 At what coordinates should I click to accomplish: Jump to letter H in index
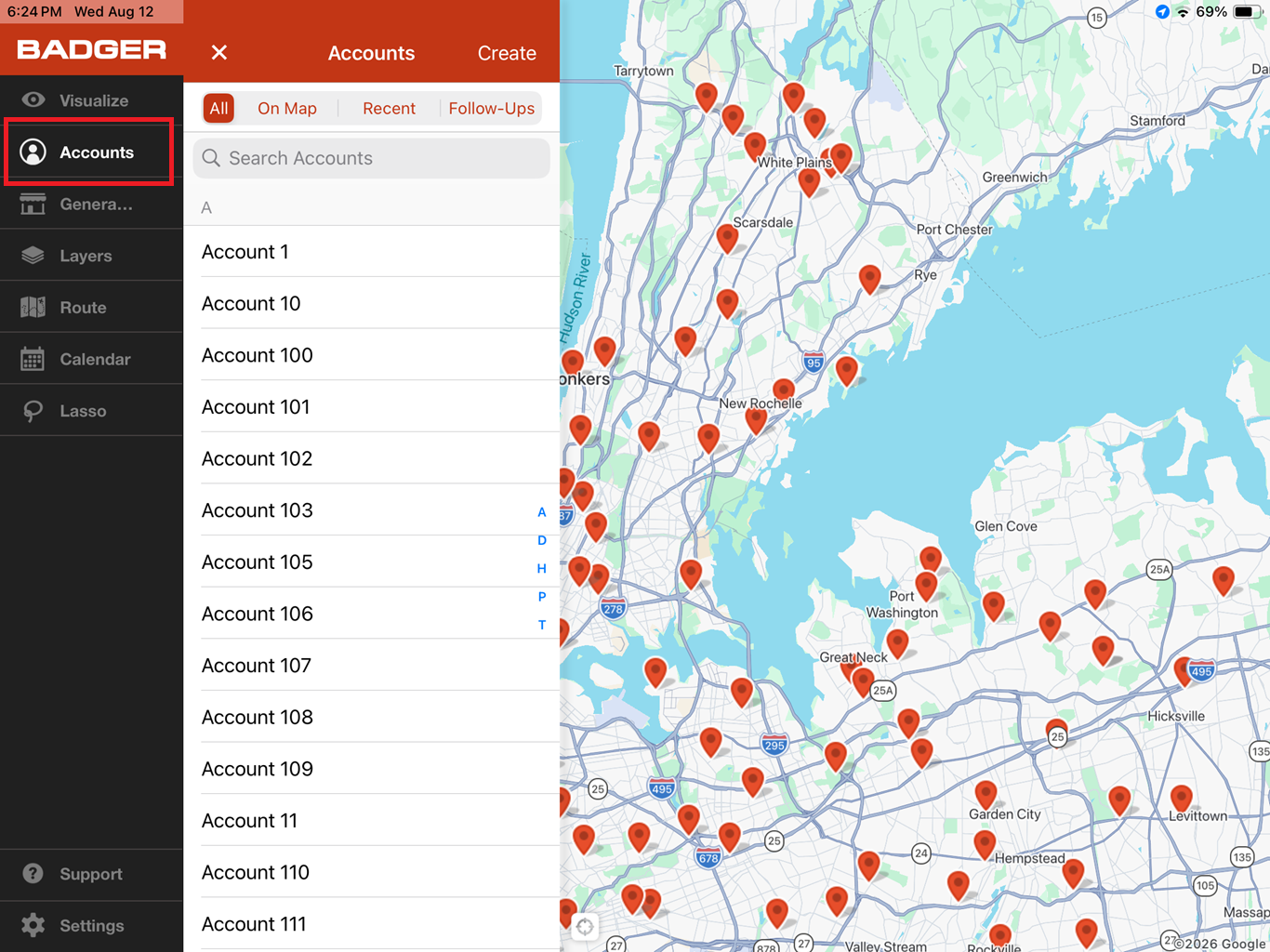[542, 569]
